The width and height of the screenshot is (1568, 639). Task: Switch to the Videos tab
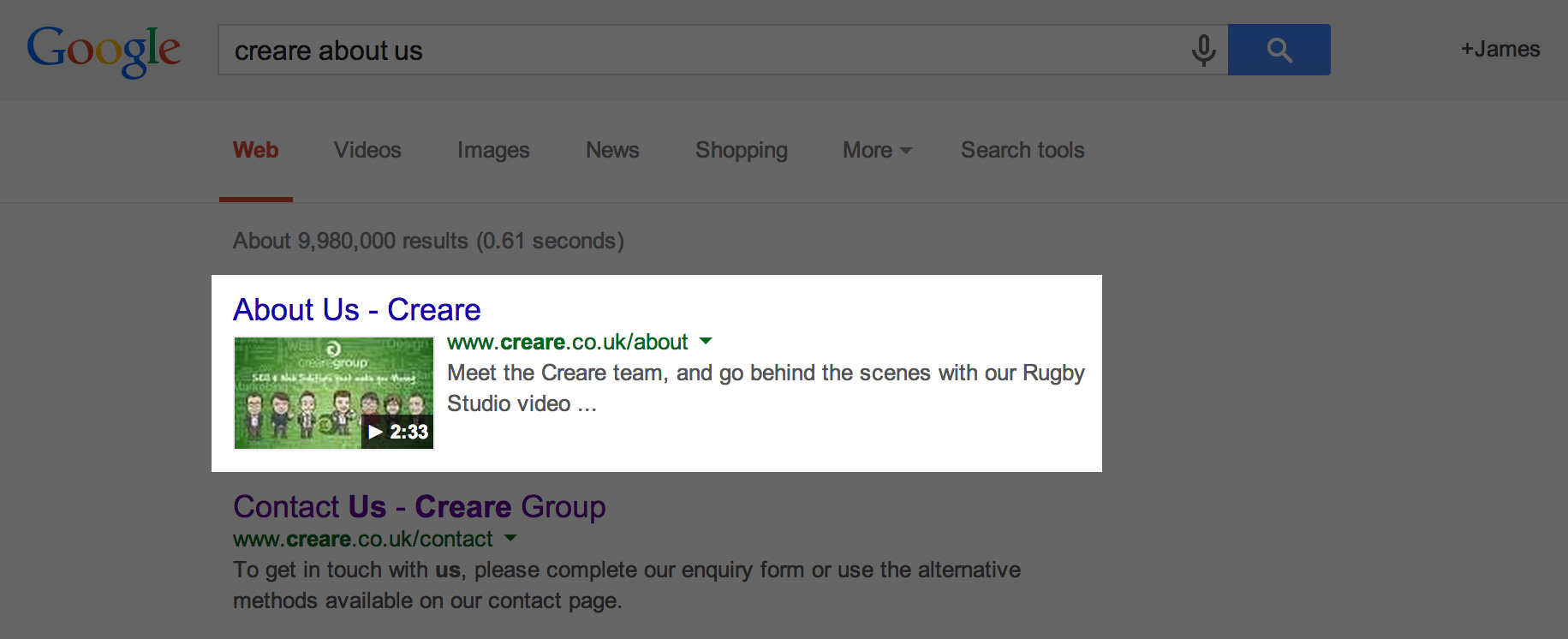[x=367, y=150]
